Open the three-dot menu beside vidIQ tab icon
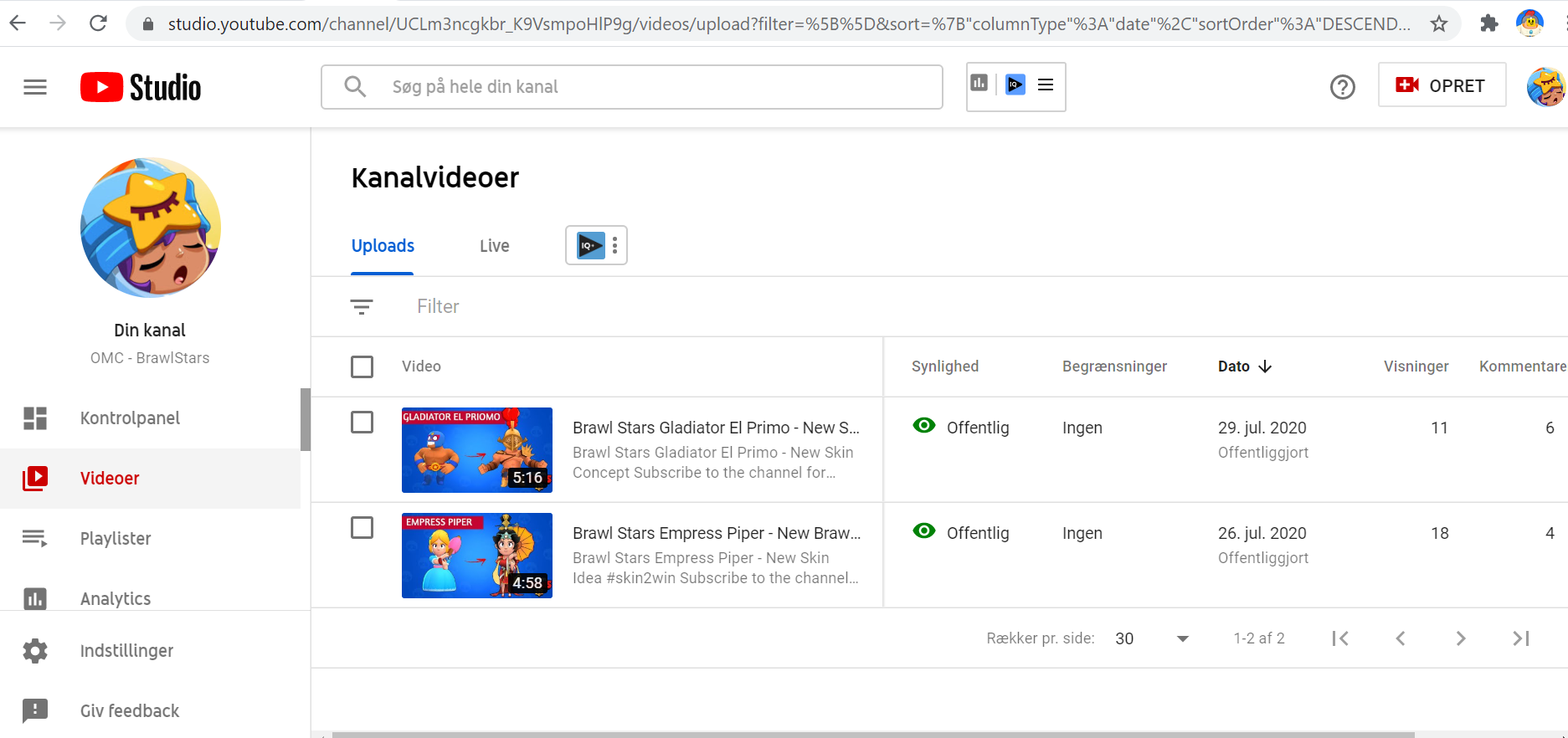Viewport: 1568px width, 738px height. (615, 245)
